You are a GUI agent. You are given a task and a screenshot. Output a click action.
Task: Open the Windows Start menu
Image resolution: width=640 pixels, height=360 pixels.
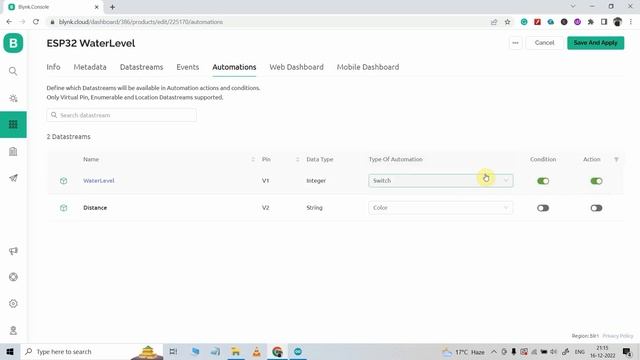click(x=10, y=351)
